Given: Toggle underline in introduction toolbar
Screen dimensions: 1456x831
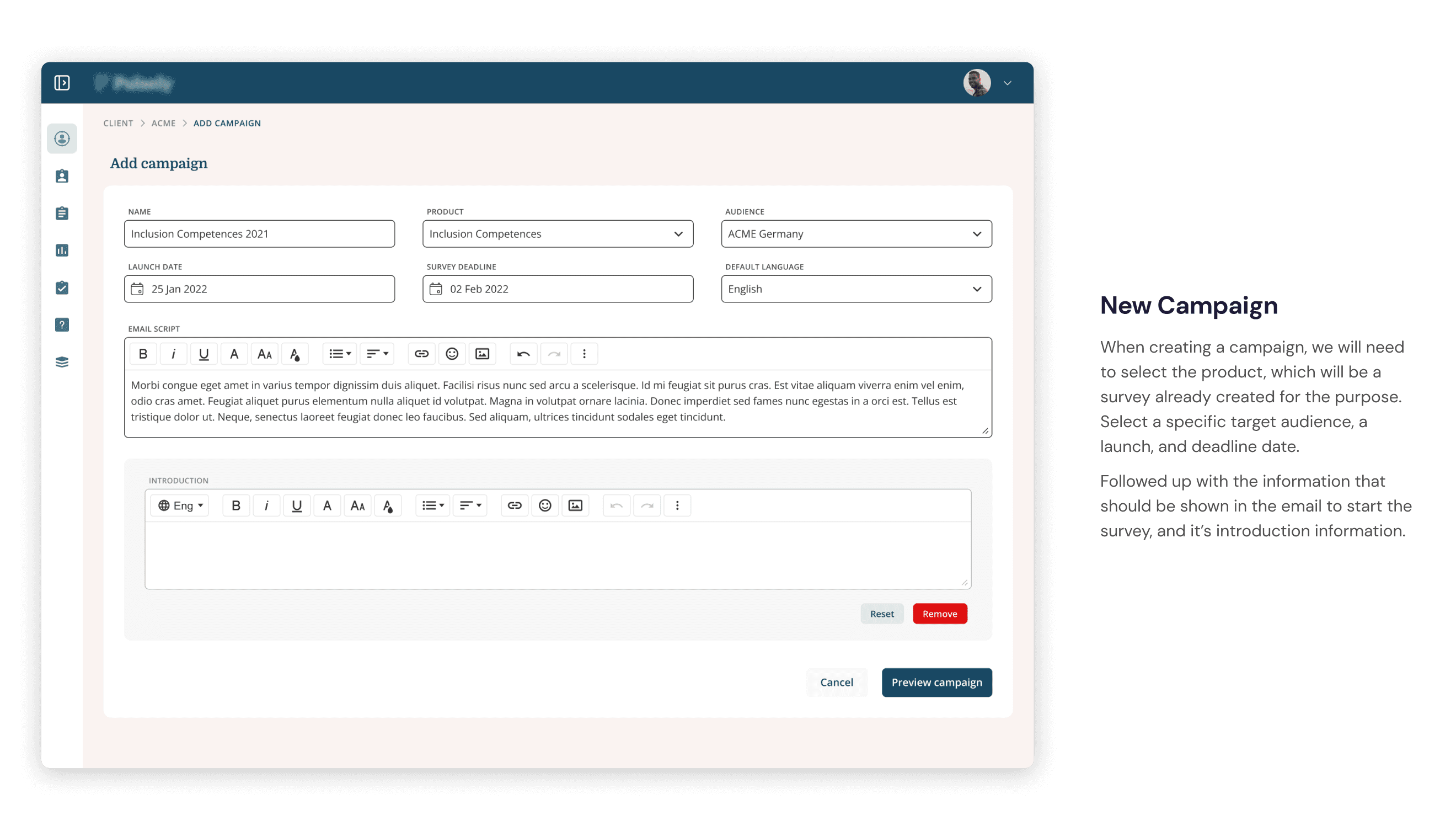Looking at the screenshot, I should coord(297,505).
